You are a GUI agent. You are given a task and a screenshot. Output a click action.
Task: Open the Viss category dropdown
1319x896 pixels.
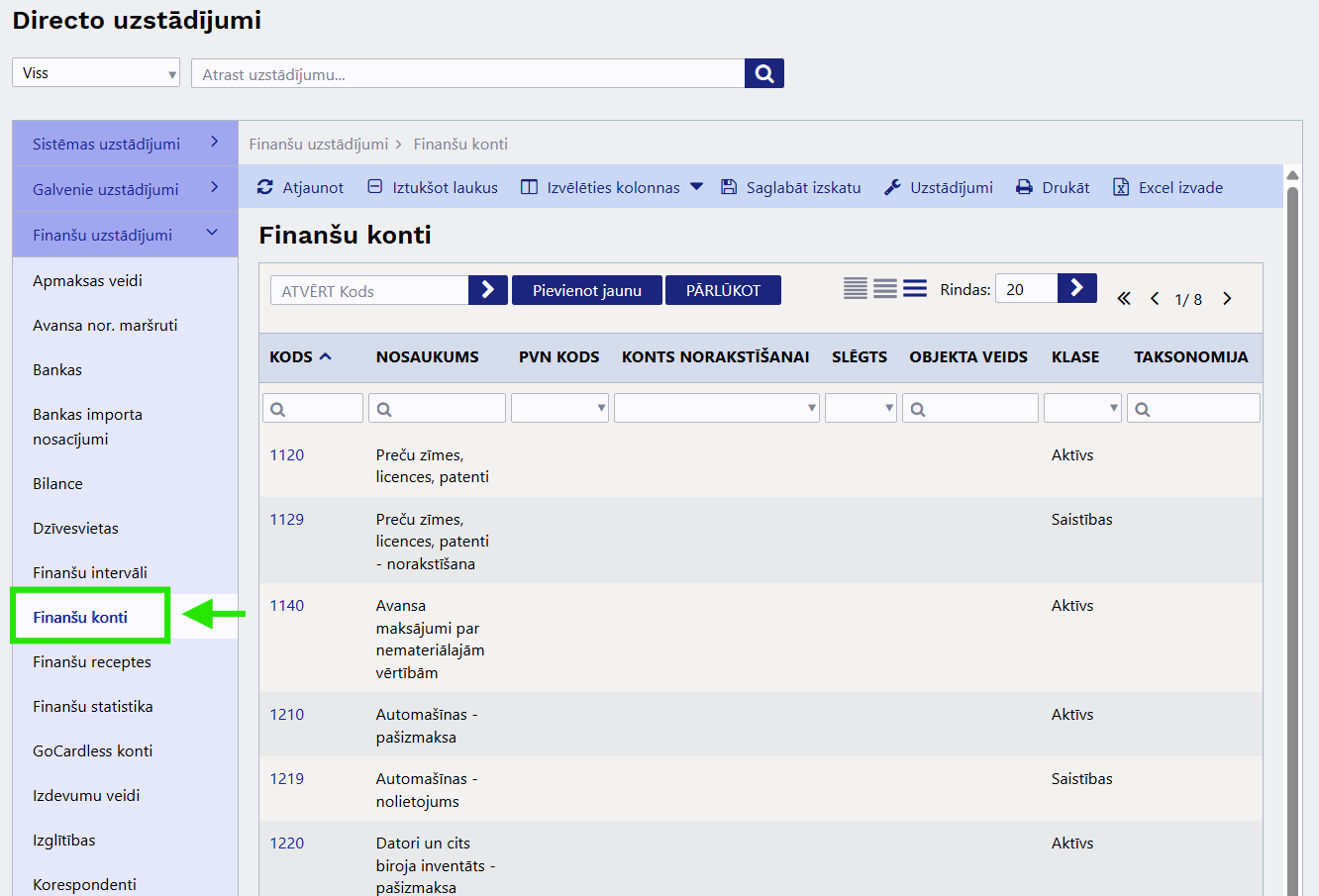click(x=96, y=73)
